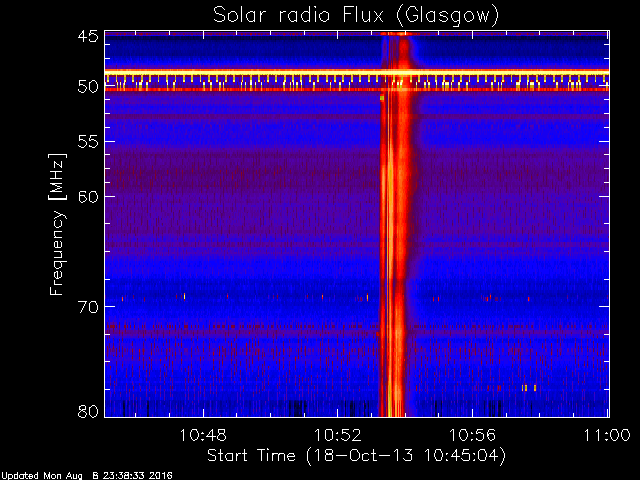Click the plot title "Solar radio Flux (Glasgow)"
Image resolution: width=640 pixels, height=480 pixels.
click(356, 16)
